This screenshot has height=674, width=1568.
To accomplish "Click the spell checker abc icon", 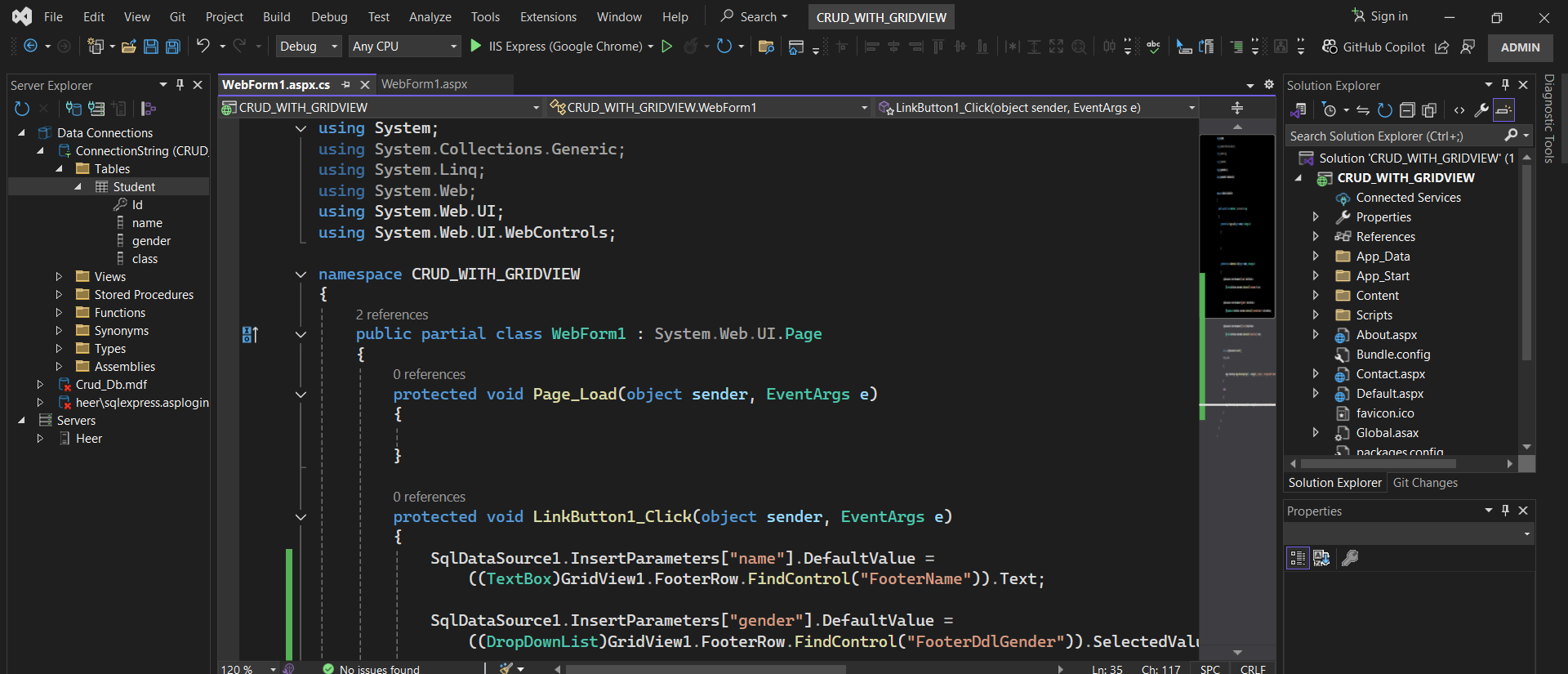I will pos(1153,47).
